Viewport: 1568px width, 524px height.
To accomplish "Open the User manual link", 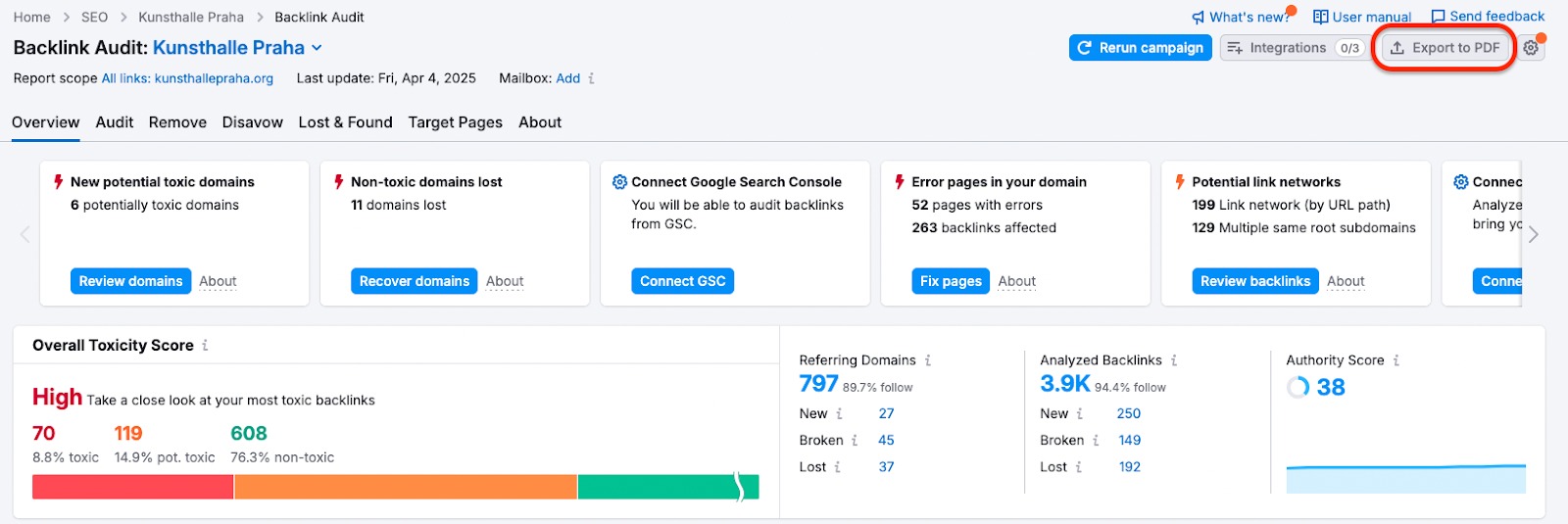I will pyautogui.click(x=1362, y=17).
